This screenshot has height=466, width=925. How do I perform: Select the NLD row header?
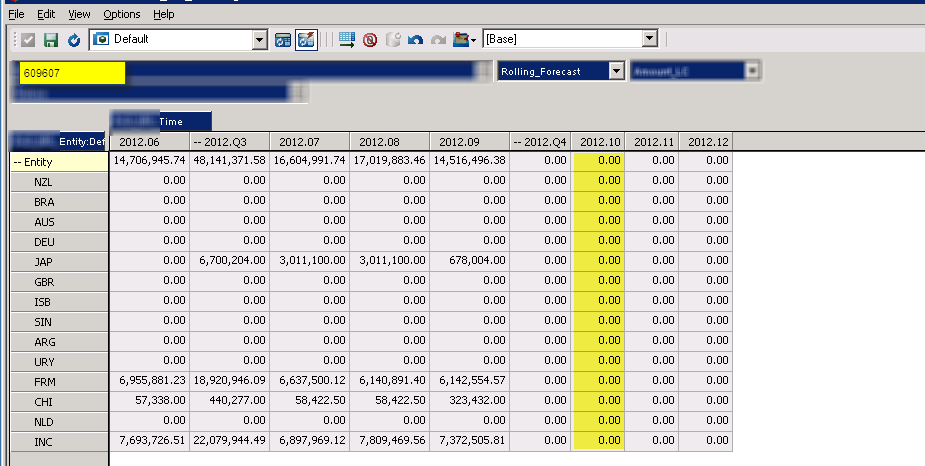tap(59, 423)
